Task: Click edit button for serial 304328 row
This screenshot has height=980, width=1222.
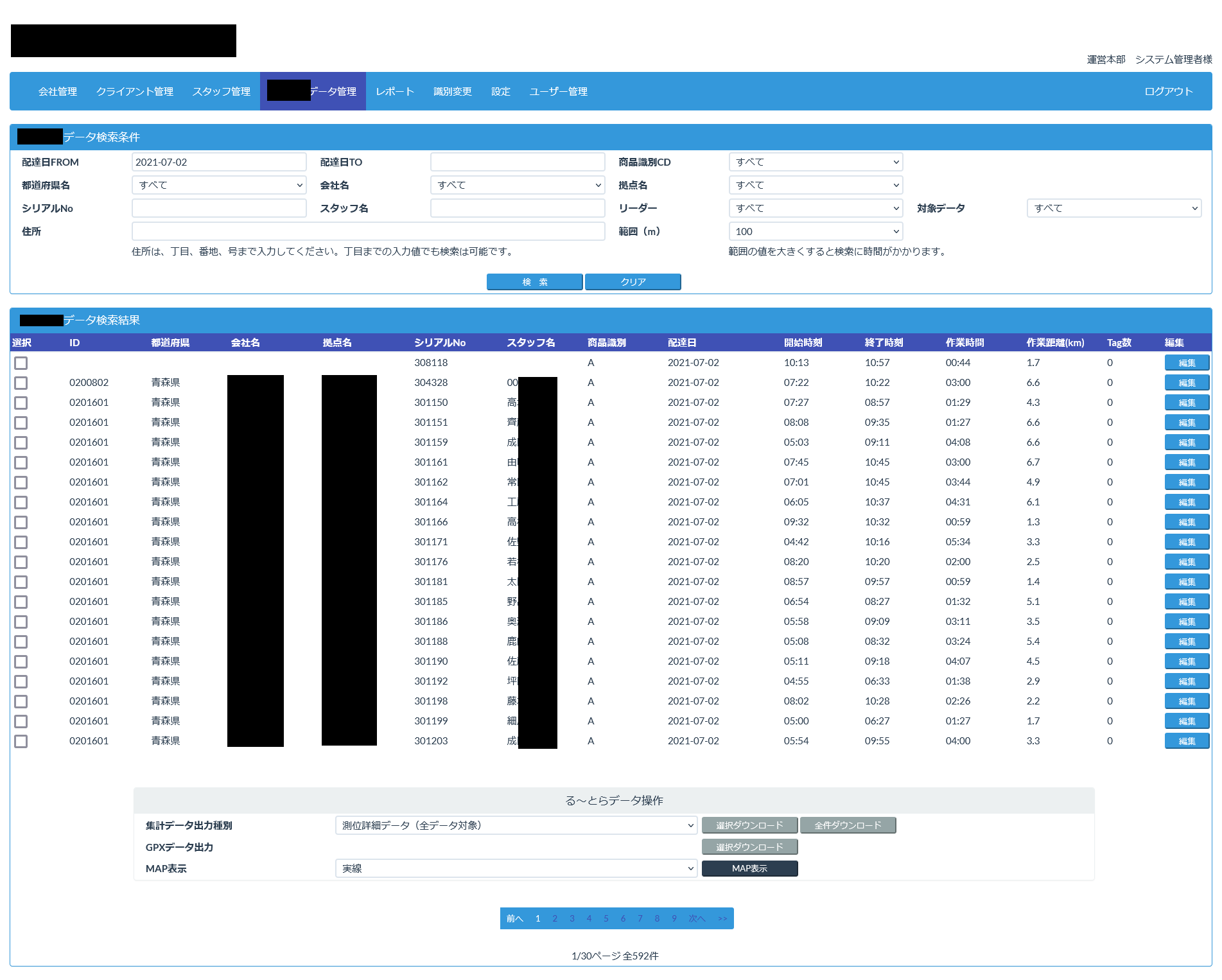Action: tap(1186, 383)
